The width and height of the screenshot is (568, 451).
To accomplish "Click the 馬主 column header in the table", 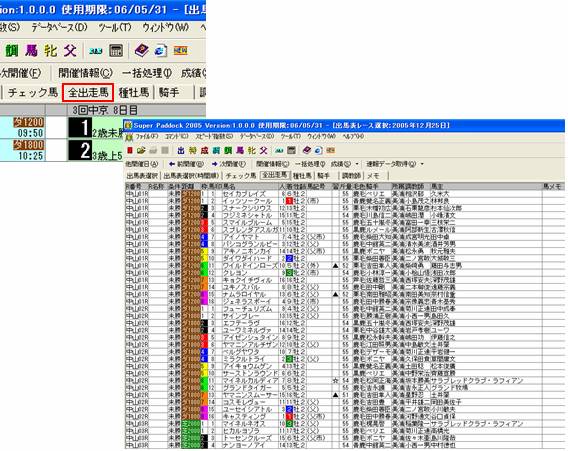I will coord(485,187).
